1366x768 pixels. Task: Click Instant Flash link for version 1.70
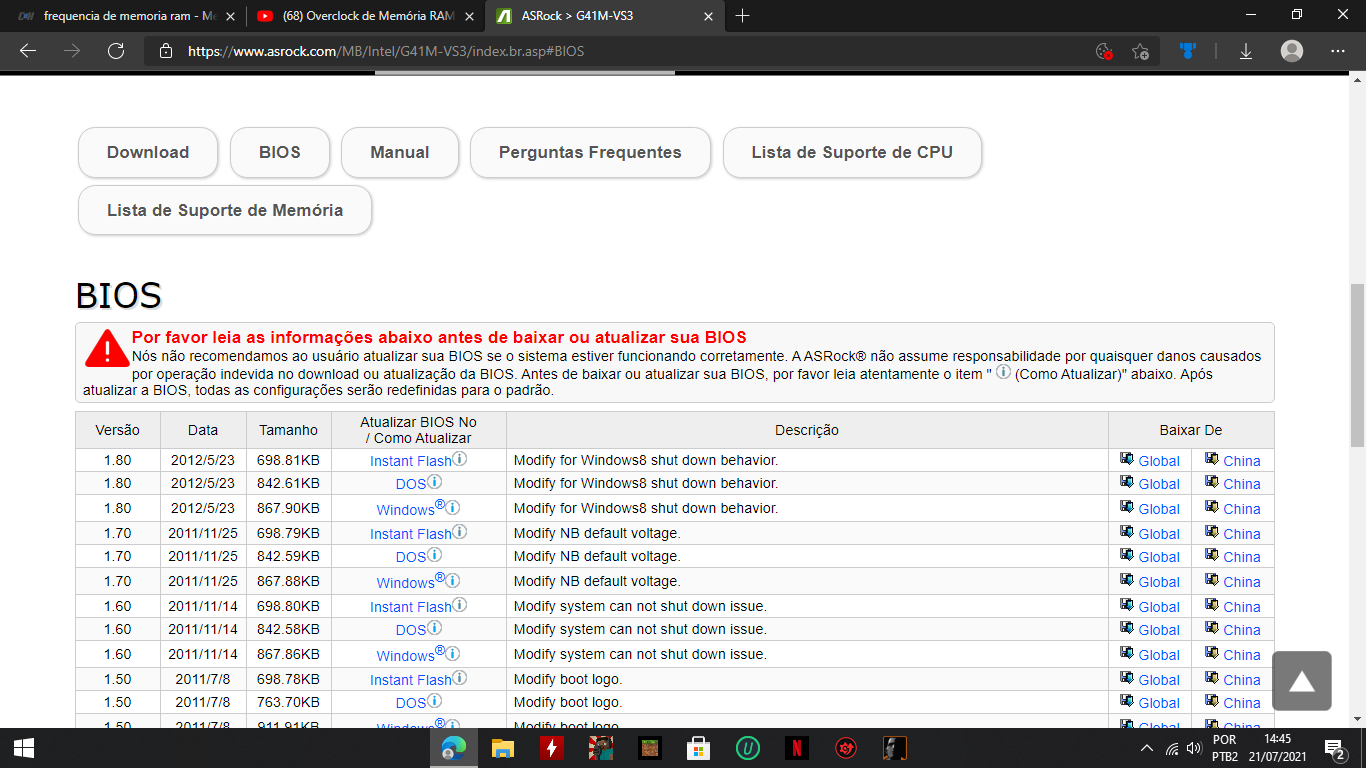(x=411, y=534)
